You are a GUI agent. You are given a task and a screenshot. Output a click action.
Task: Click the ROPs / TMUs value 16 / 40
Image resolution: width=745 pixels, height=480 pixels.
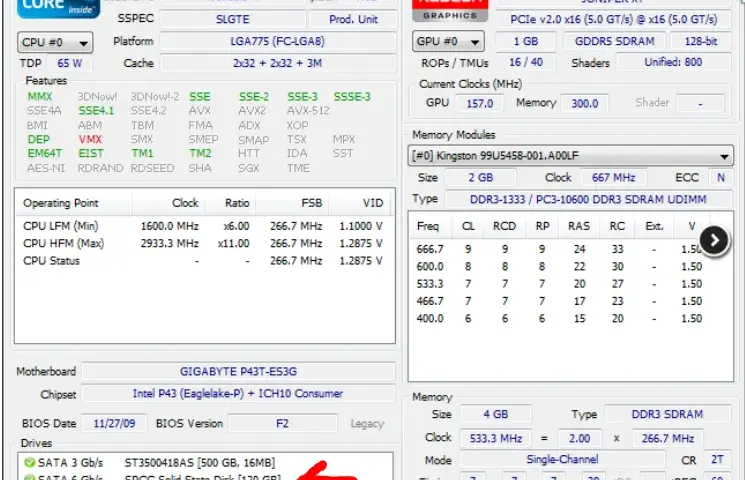click(x=525, y=62)
